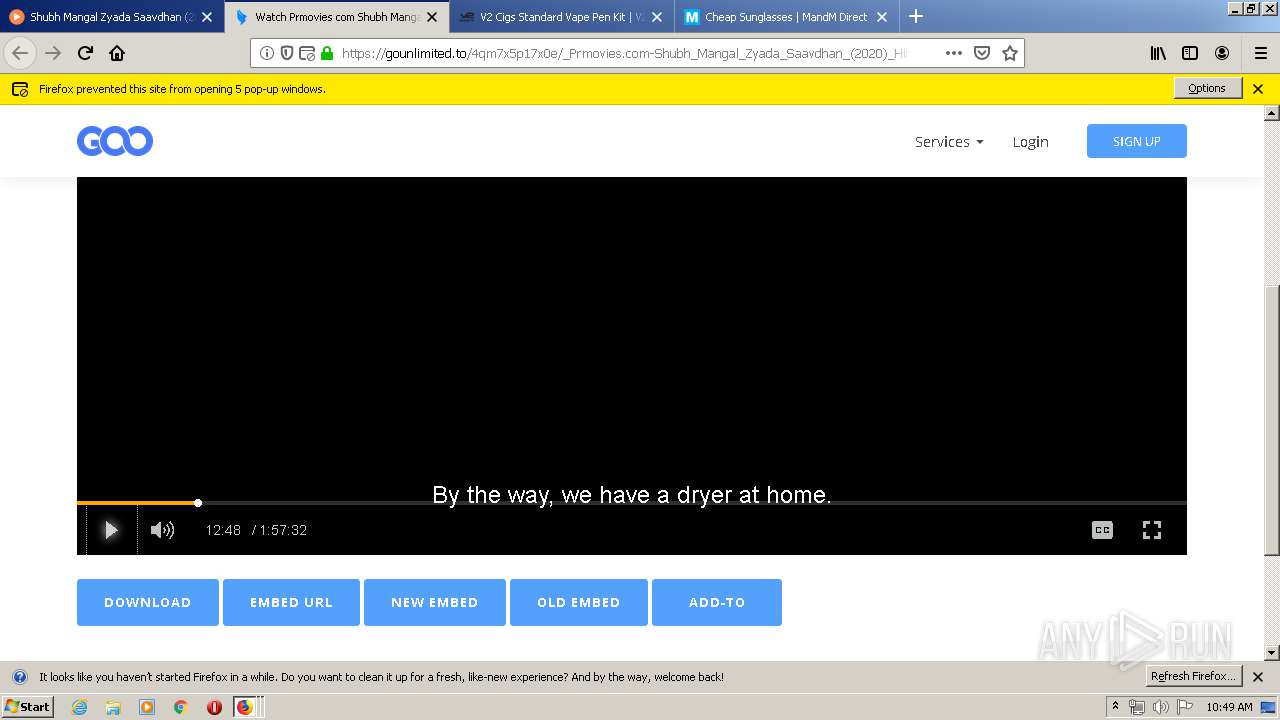Screen dimensions: 1280x720
Task: Click the Refresh Firefox button
Action: (x=1194, y=676)
